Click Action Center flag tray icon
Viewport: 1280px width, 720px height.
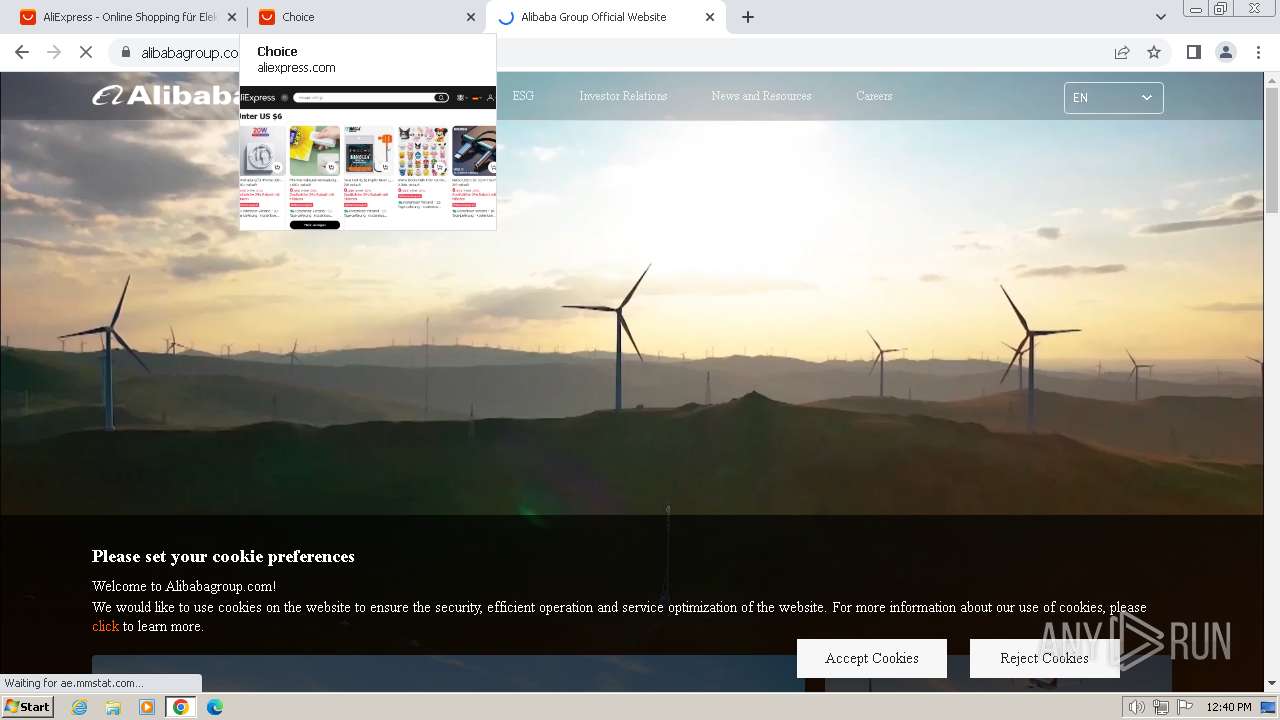1185,707
